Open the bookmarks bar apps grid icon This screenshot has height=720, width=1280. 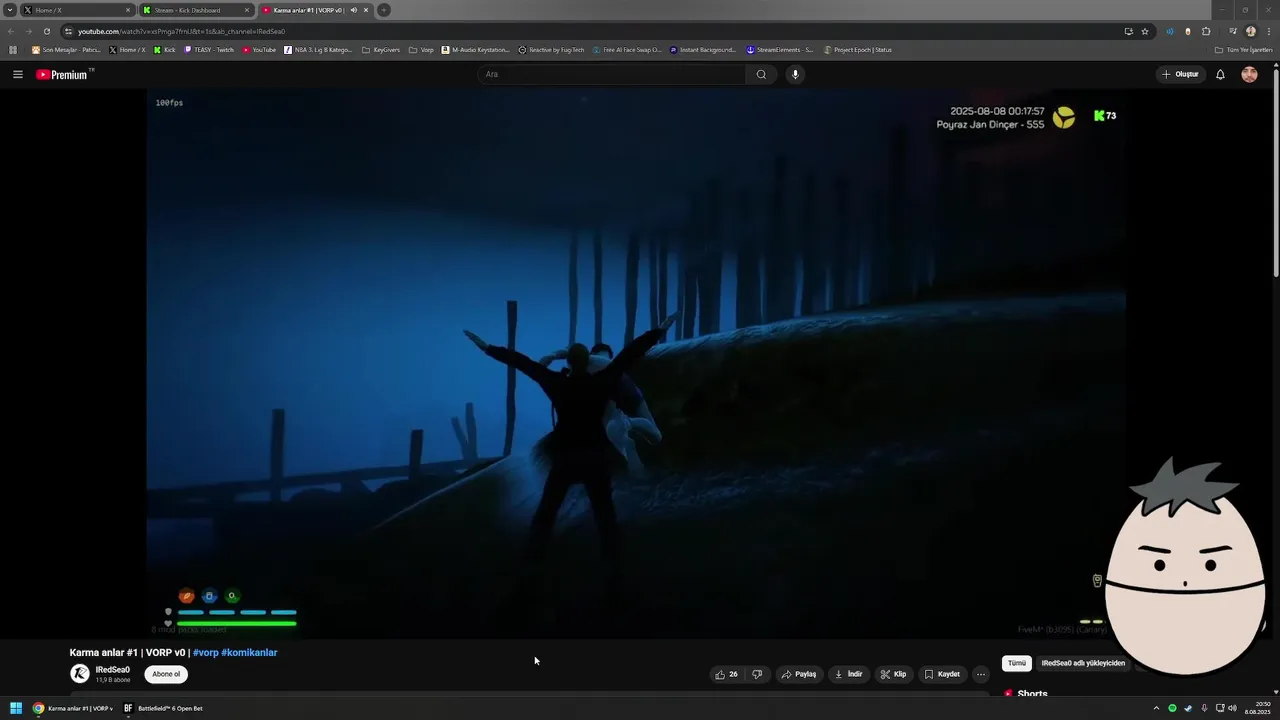13,49
